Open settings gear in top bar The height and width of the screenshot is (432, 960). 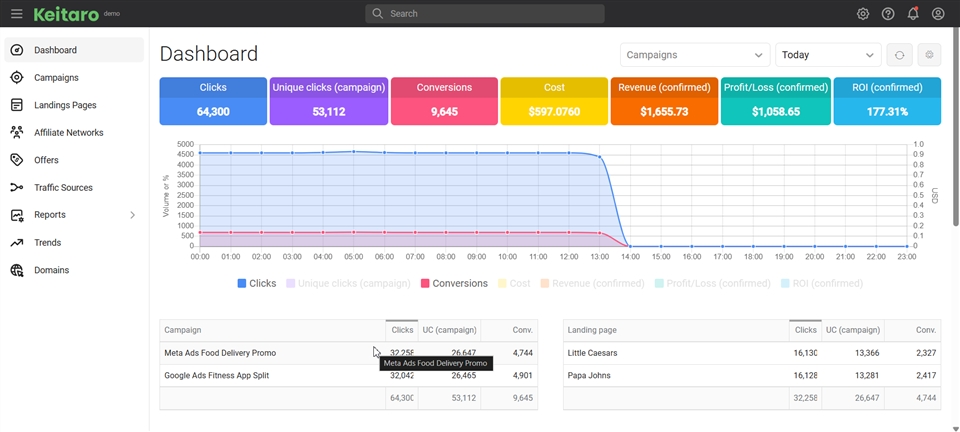863,14
